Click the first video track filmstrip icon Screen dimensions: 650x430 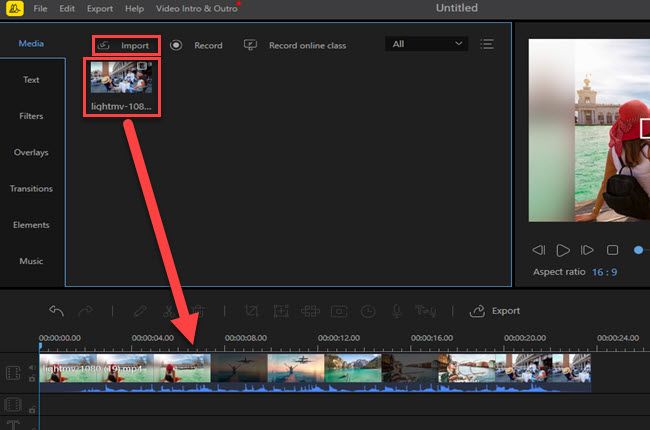click(13, 373)
